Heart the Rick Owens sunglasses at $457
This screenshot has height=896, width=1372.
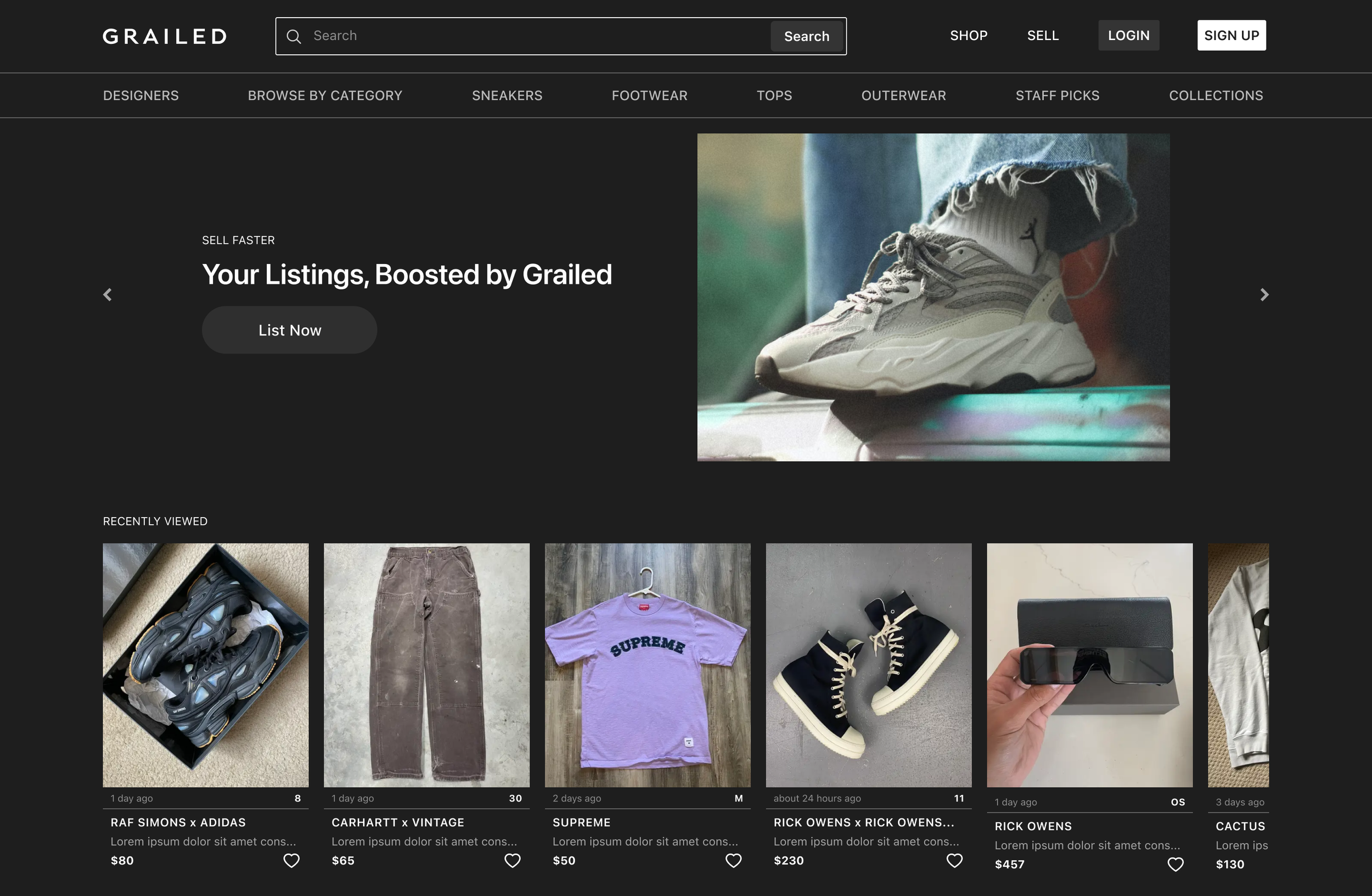pos(1175,864)
